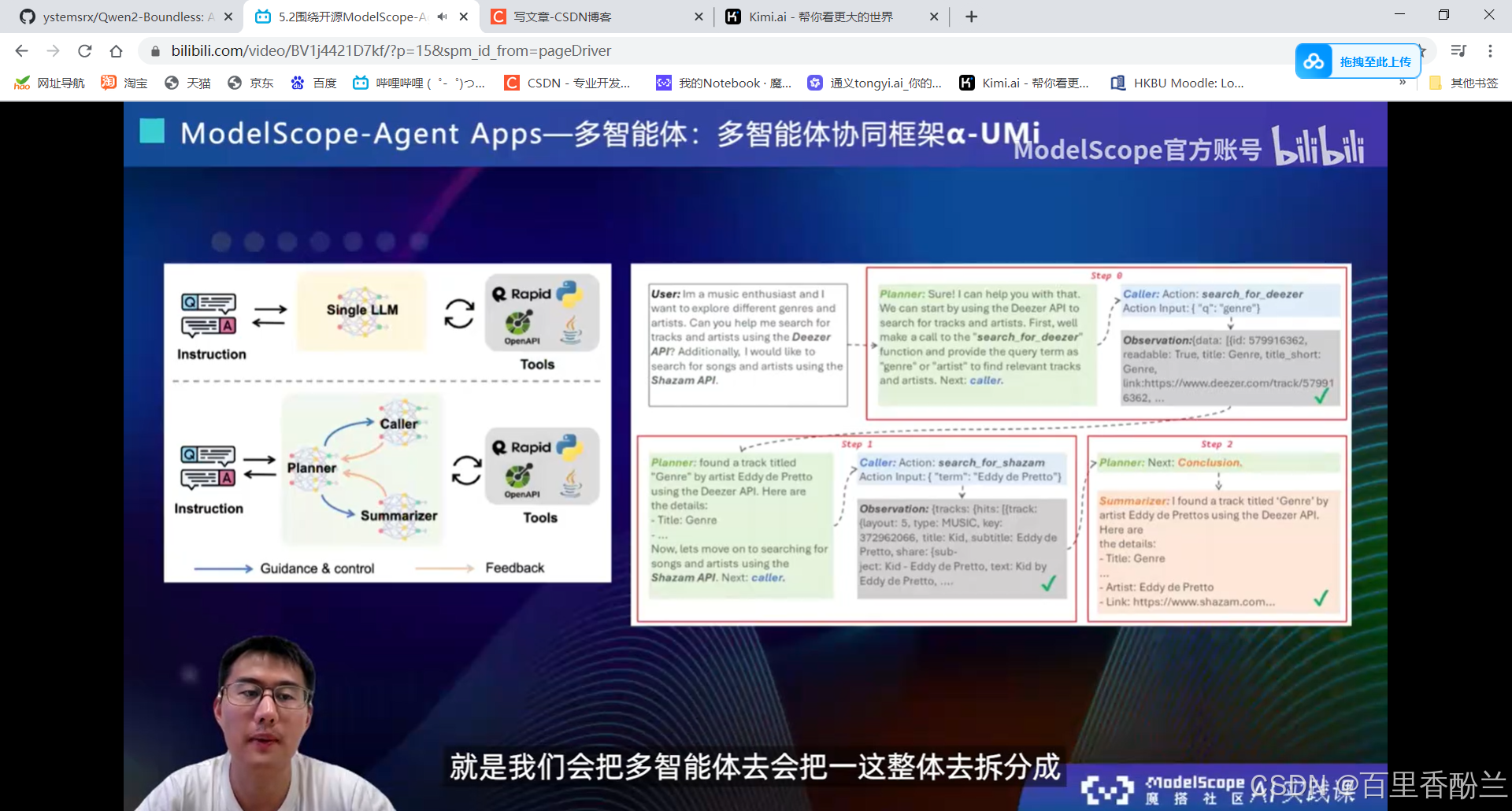The image size is (1512, 811).
Task: Minimize the browser window
Action: coord(1399,14)
